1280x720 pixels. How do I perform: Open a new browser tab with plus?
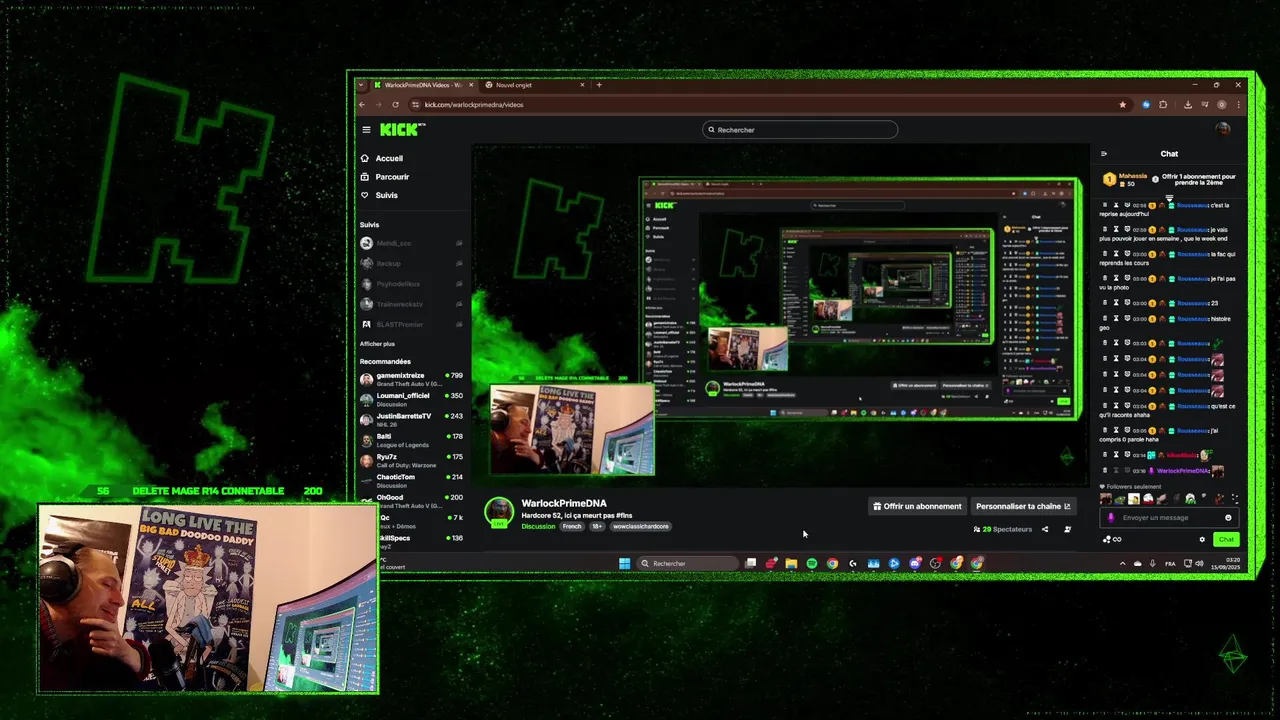click(599, 85)
